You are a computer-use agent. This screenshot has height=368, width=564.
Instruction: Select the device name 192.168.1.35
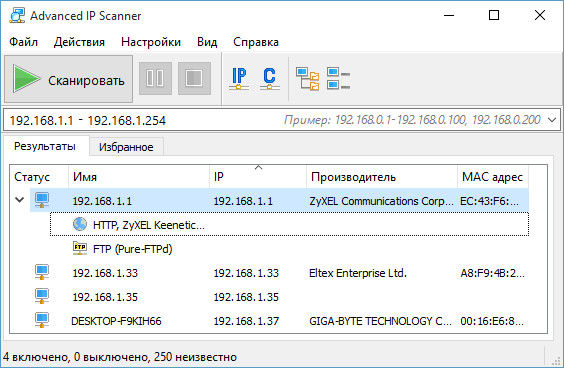click(105, 297)
